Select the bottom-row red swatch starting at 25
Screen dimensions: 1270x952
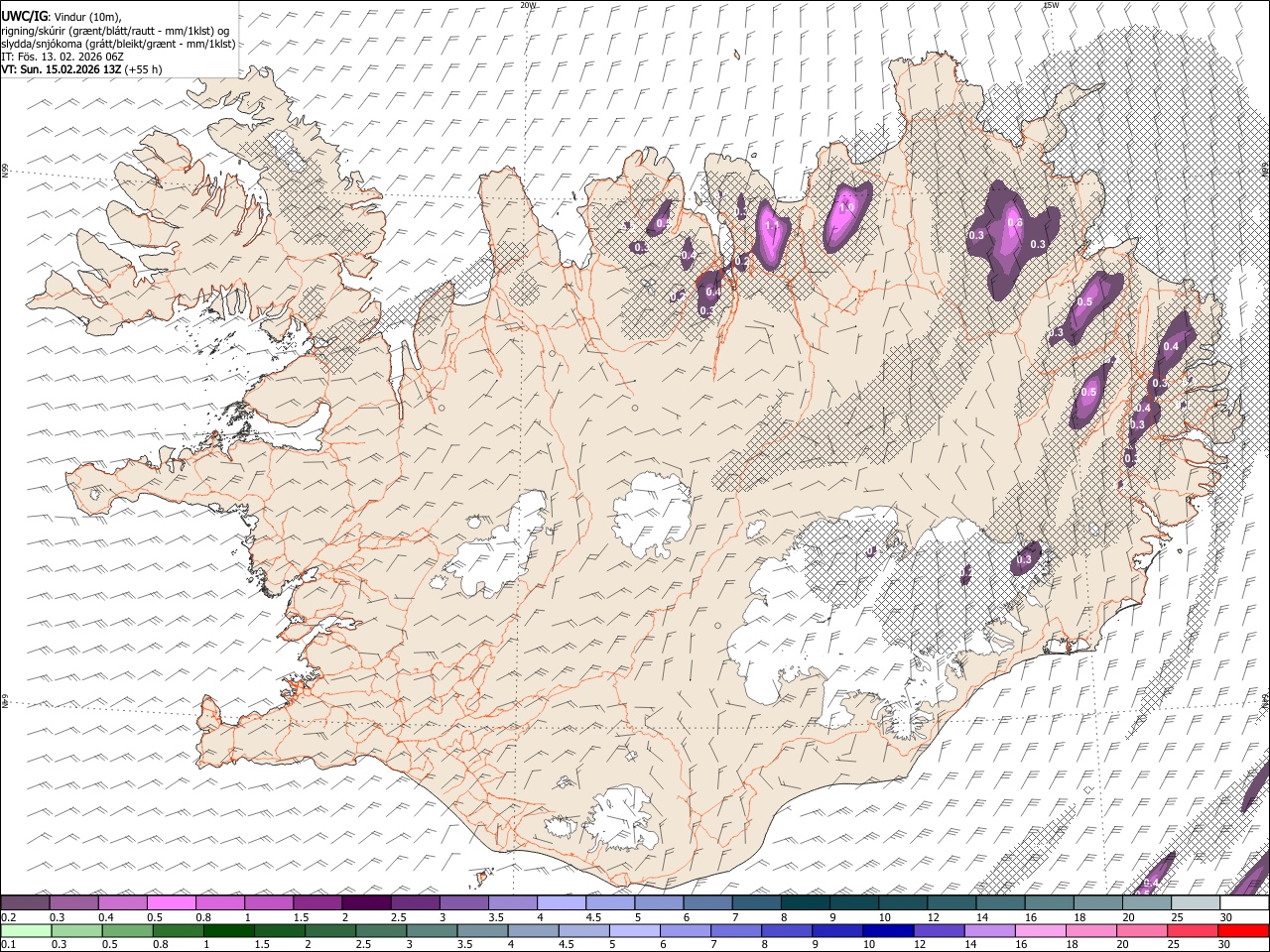click(x=1194, y=931)
